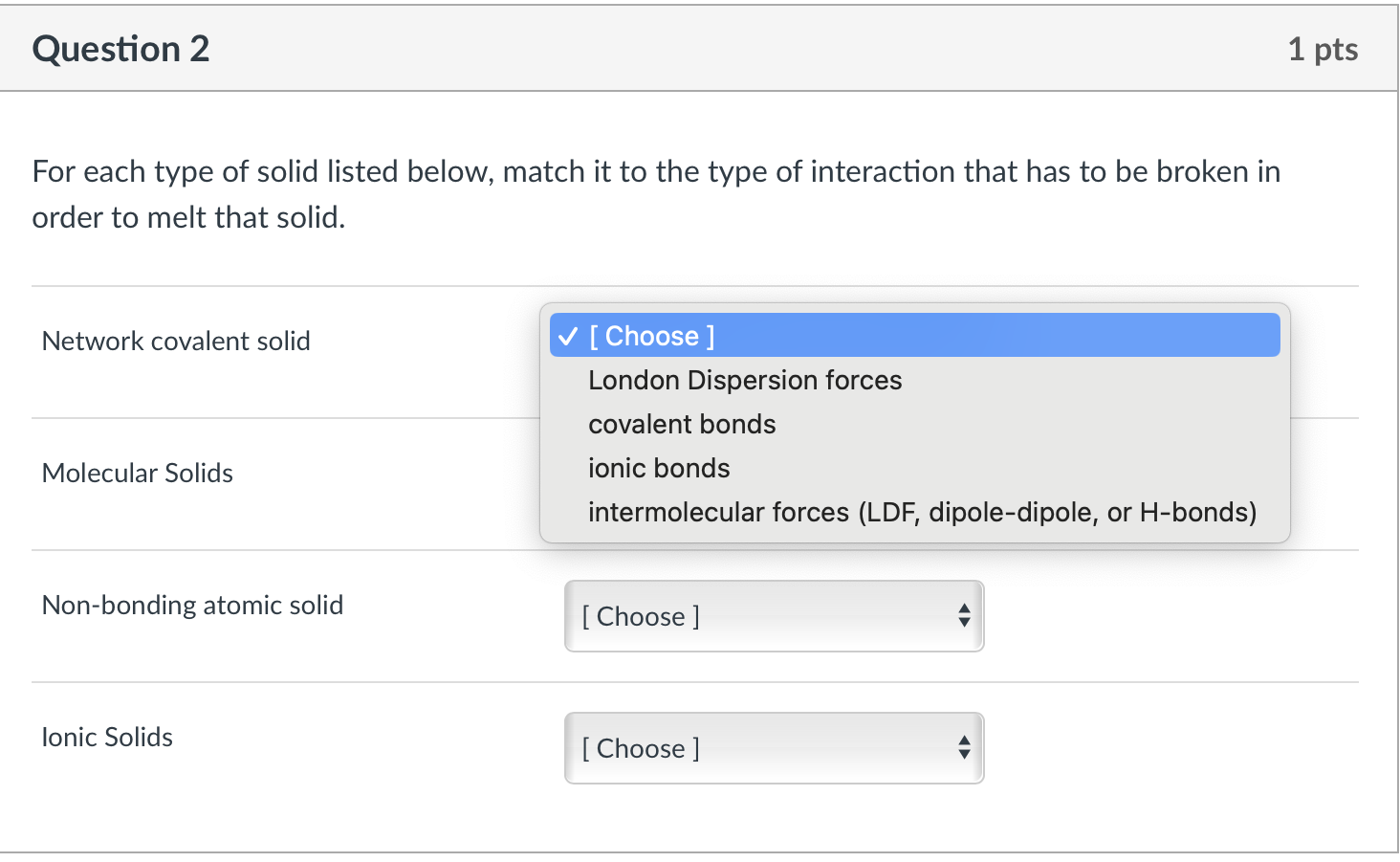
Task: Click the [ Choose ] placeholder in Non-bonding row
Action: pos(641,617)
